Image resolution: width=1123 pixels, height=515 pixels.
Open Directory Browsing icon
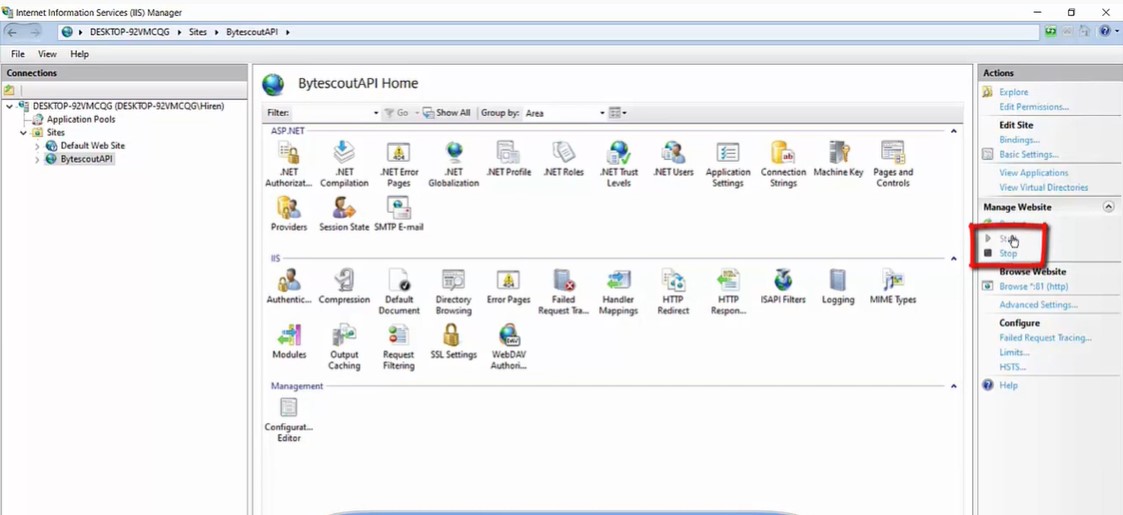click(x=453, y=292)
